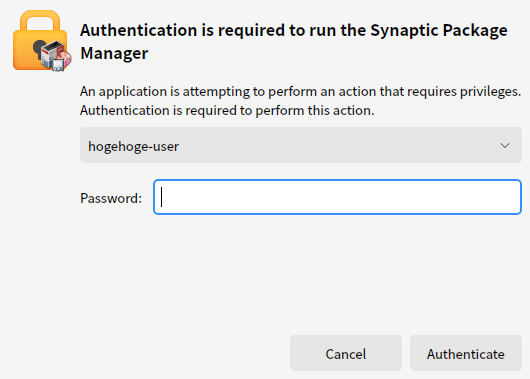Click the "Password:" field label
The width and height of the screenshot is (530, 379).
pyautogui.click(x=111, y=198)
